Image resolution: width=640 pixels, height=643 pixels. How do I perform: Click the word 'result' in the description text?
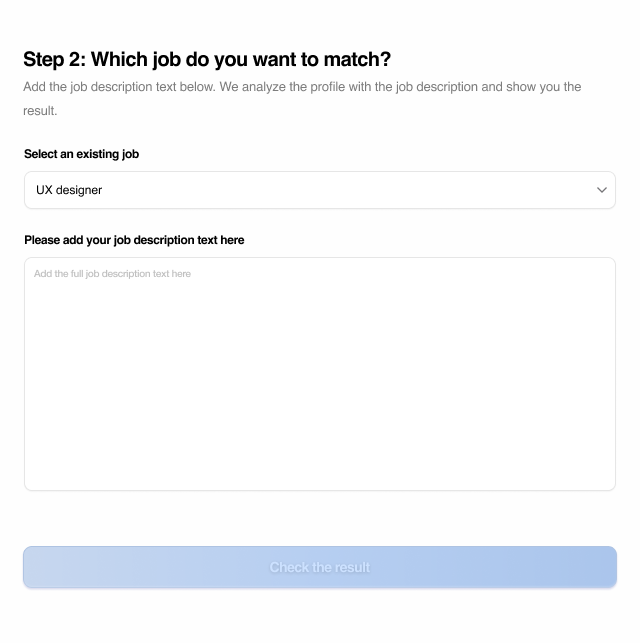coord(39,111)
